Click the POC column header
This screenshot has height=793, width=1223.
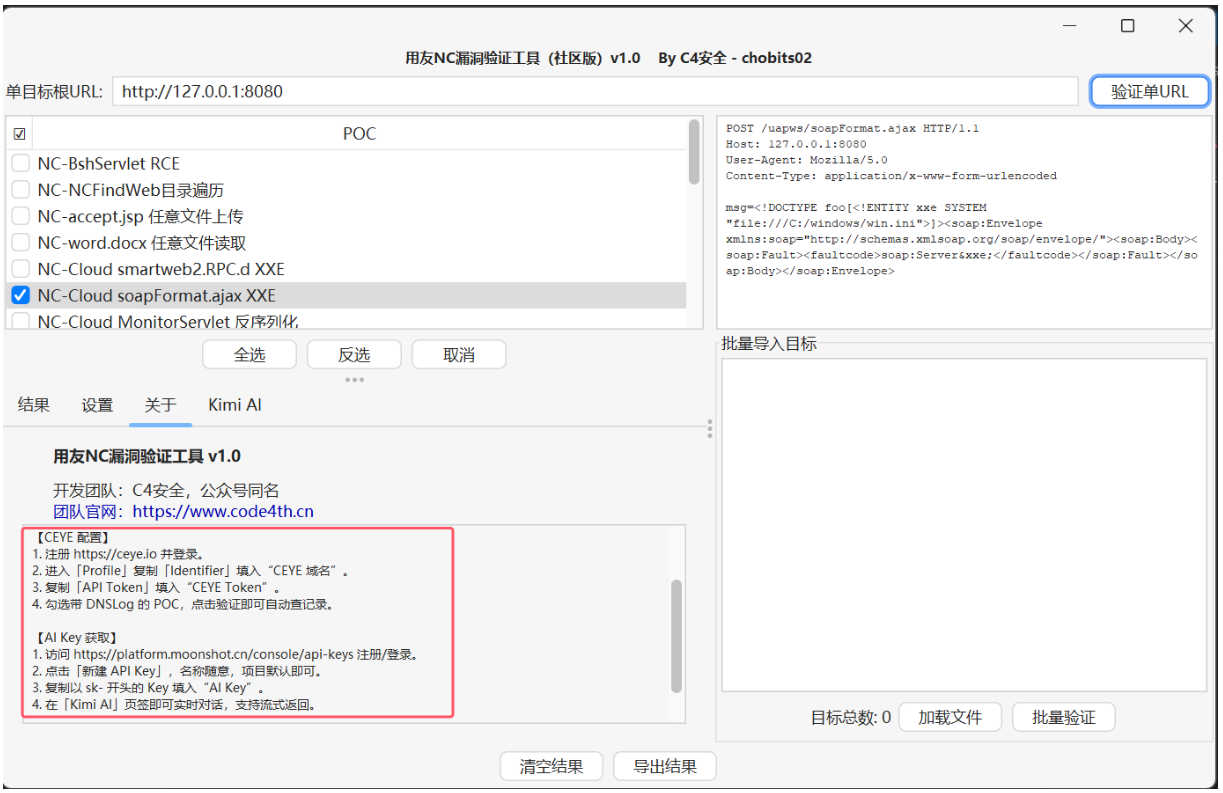click(x=360, y=134)
